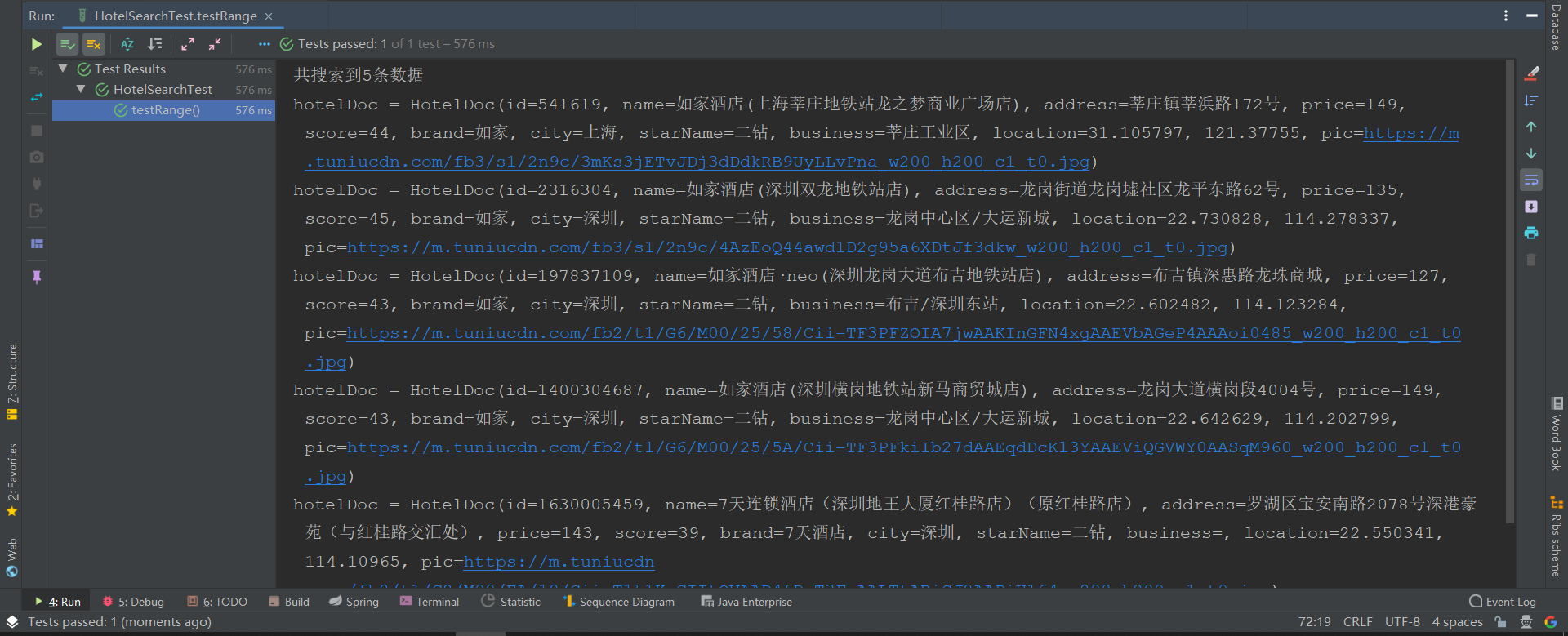Click the scroll-to-stacktrace sort icon
Screen dimensions: 1568x636
pos(1531,100)
